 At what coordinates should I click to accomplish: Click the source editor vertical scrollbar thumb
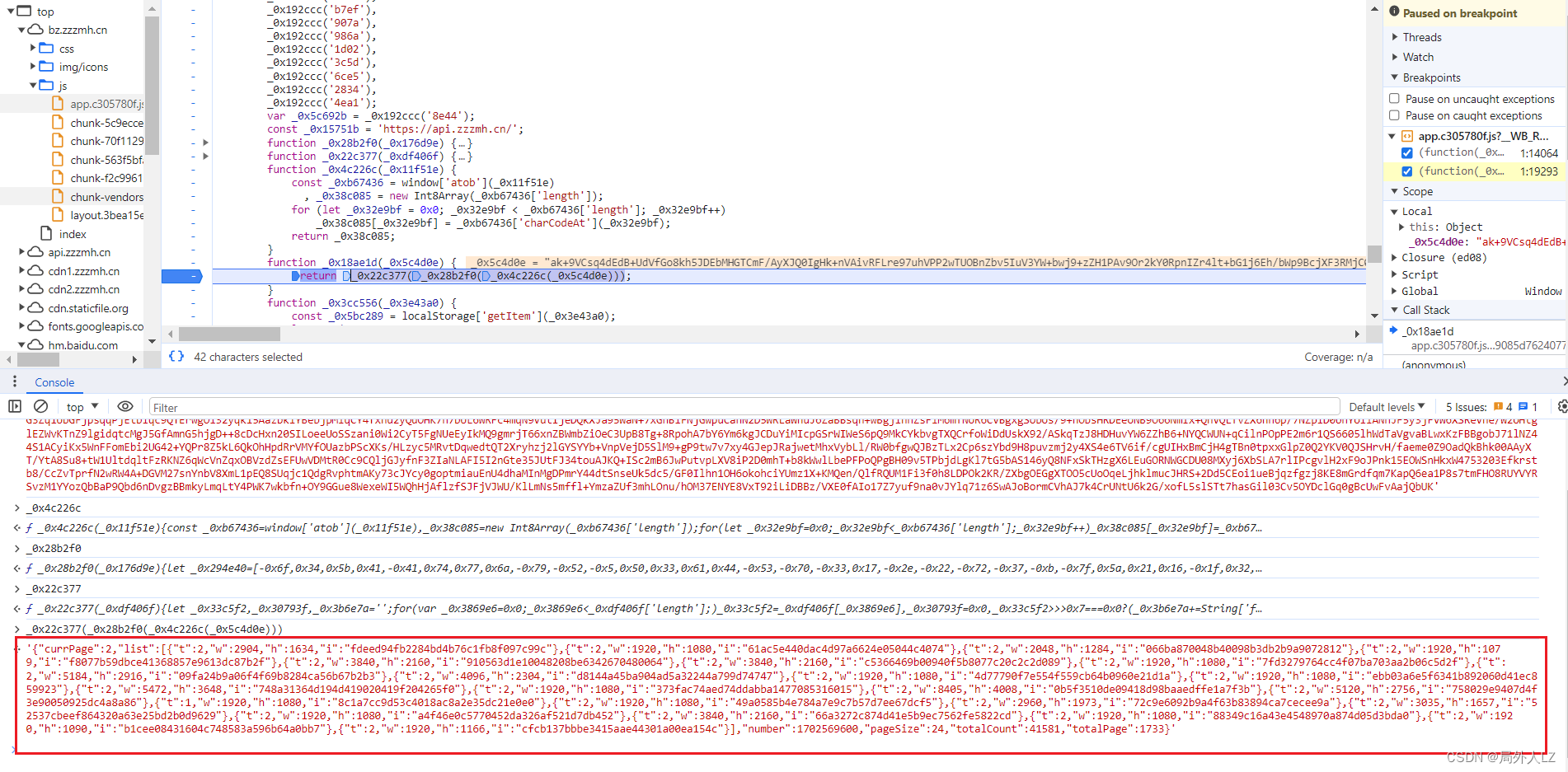tap(1374, 253)
